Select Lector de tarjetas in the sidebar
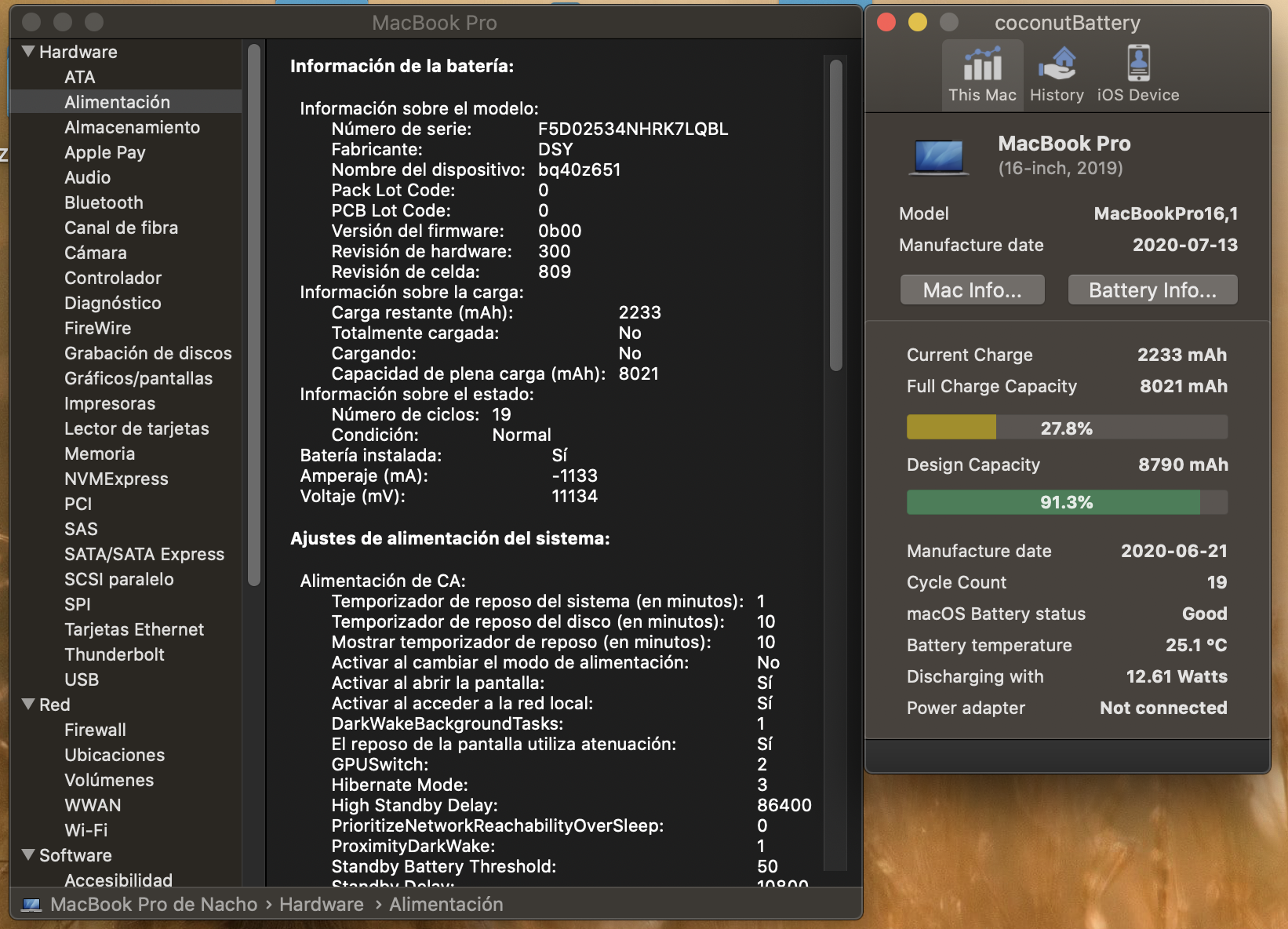Image resolution: width=1288 pixels, height=929 pixels. pos(136,428)
